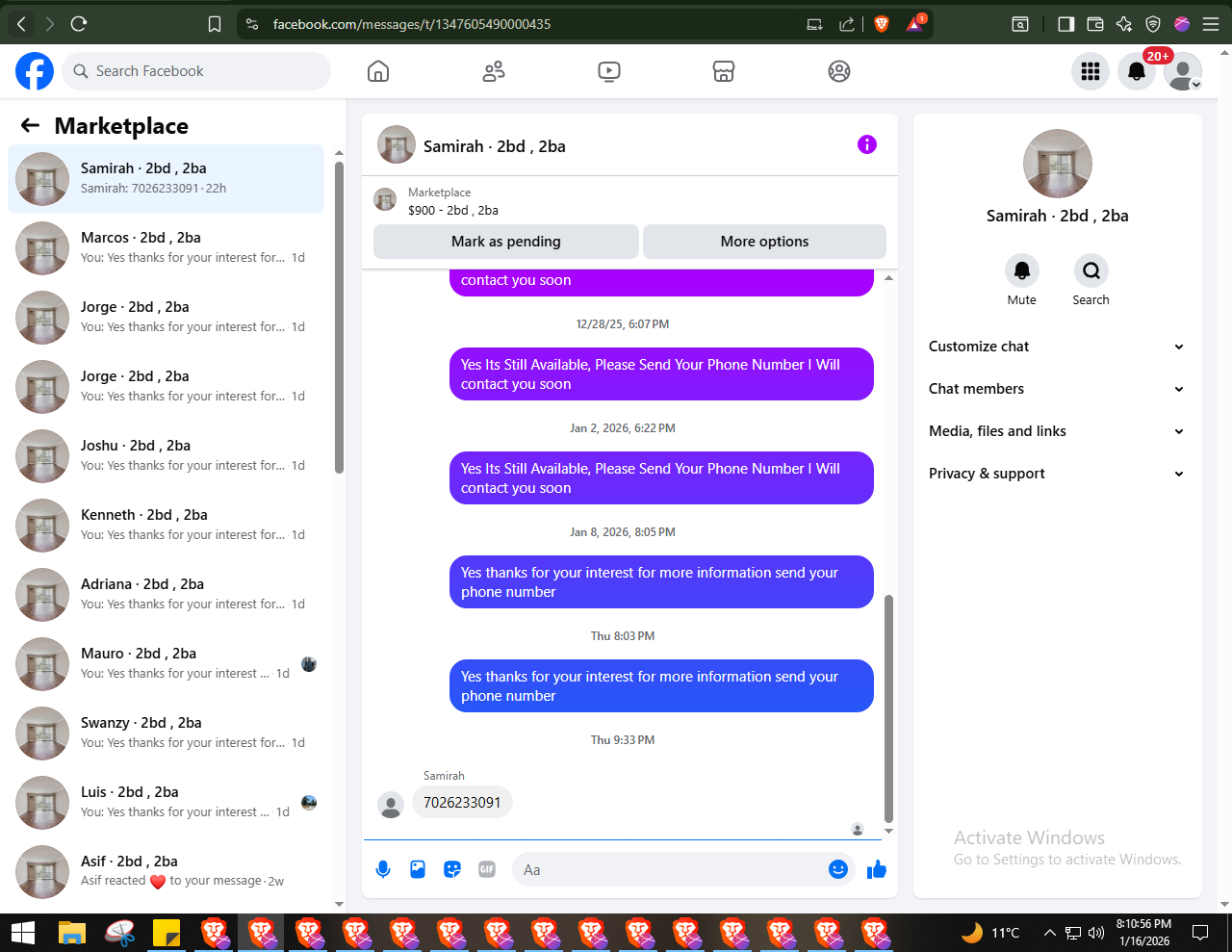Image resolution: width=1232 pixels, height=952 pixels.
Task: Expand the Privacy & support section
Action: point(1057,474)
